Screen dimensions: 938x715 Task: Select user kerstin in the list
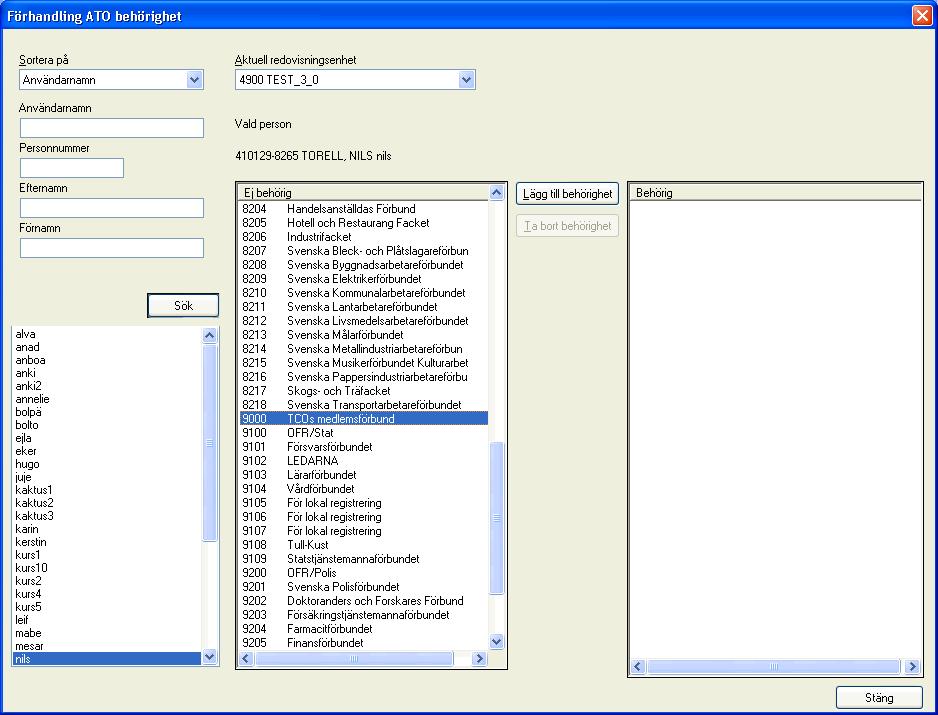(106, 542)
